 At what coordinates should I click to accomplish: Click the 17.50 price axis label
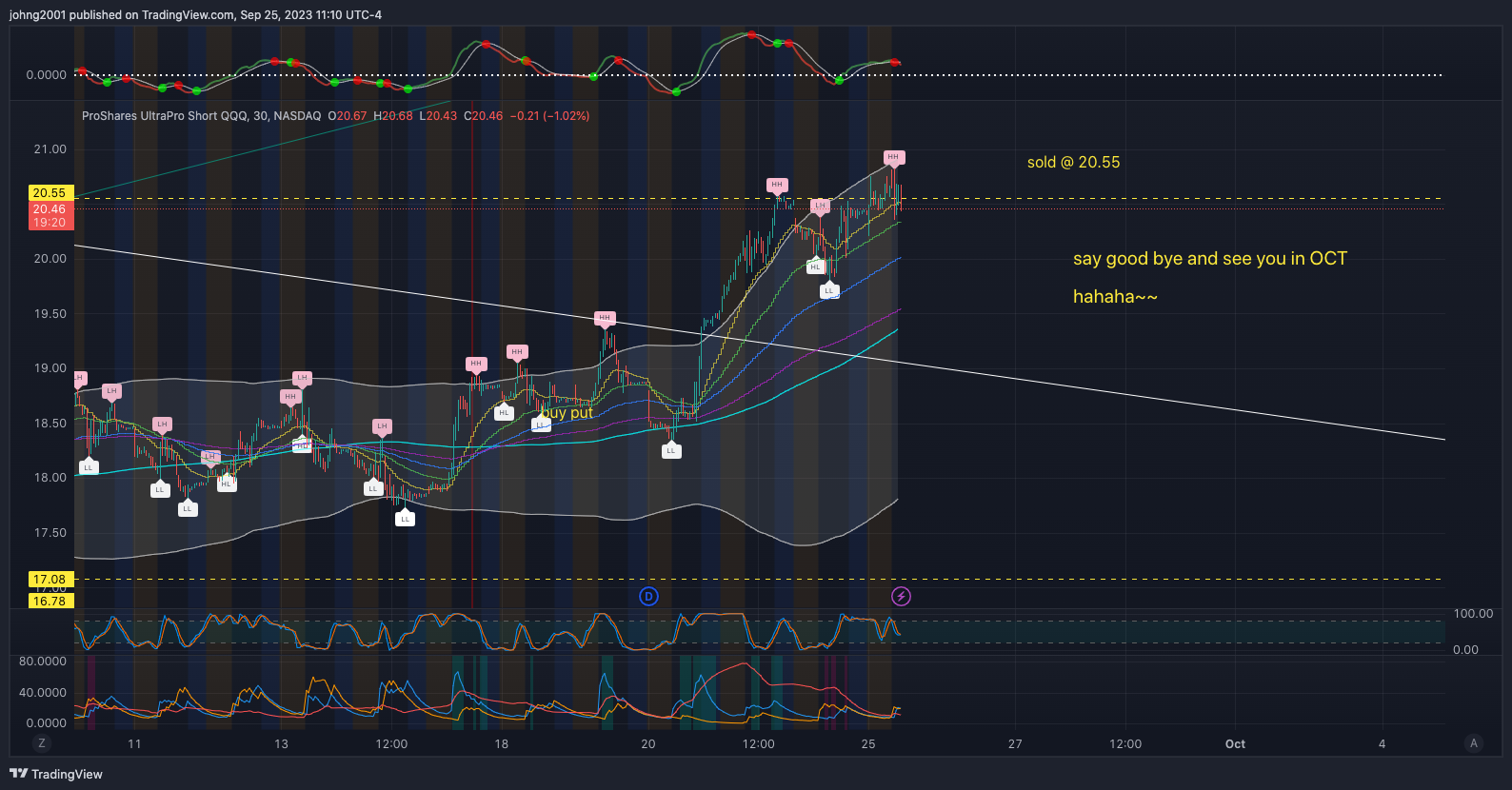[x=50, y=533]
